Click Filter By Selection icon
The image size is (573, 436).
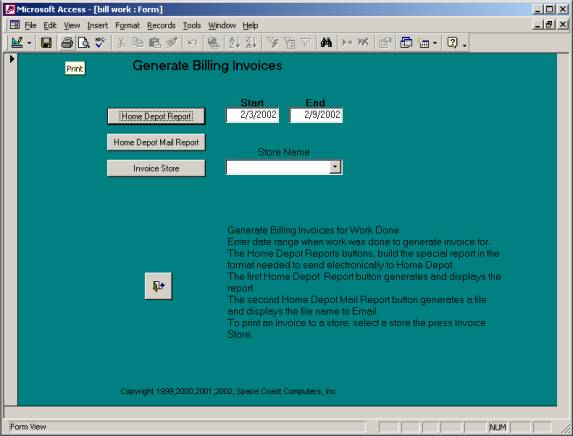[273, 43]
